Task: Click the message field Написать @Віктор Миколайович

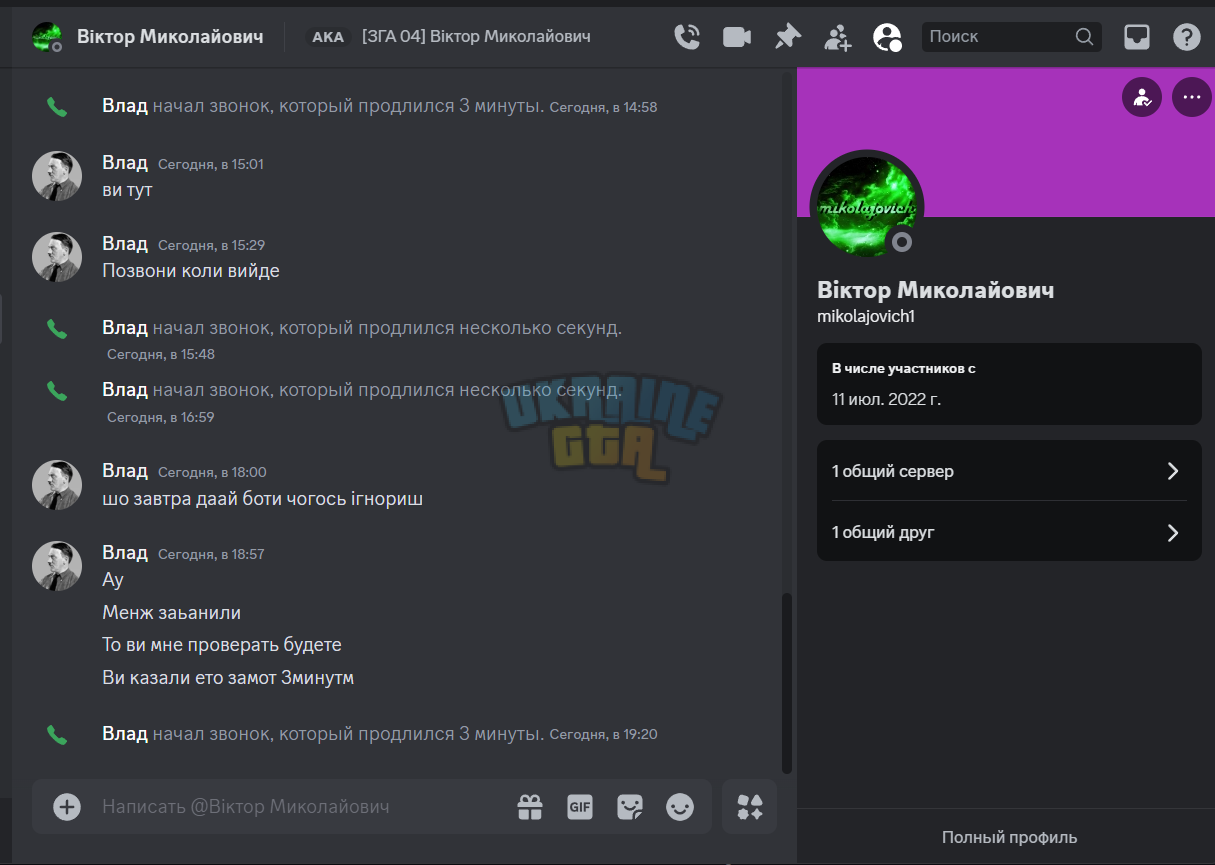Action: pyautogui.click(x=300, y=806)
